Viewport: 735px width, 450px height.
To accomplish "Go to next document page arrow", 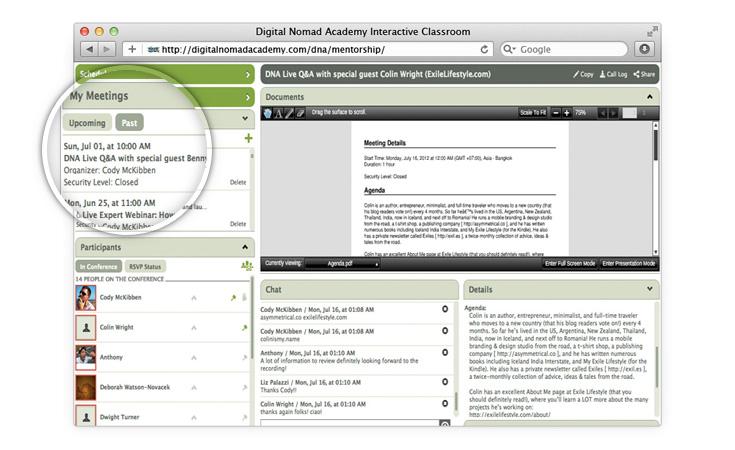I will pyautogui.click(x=613, y=113).
